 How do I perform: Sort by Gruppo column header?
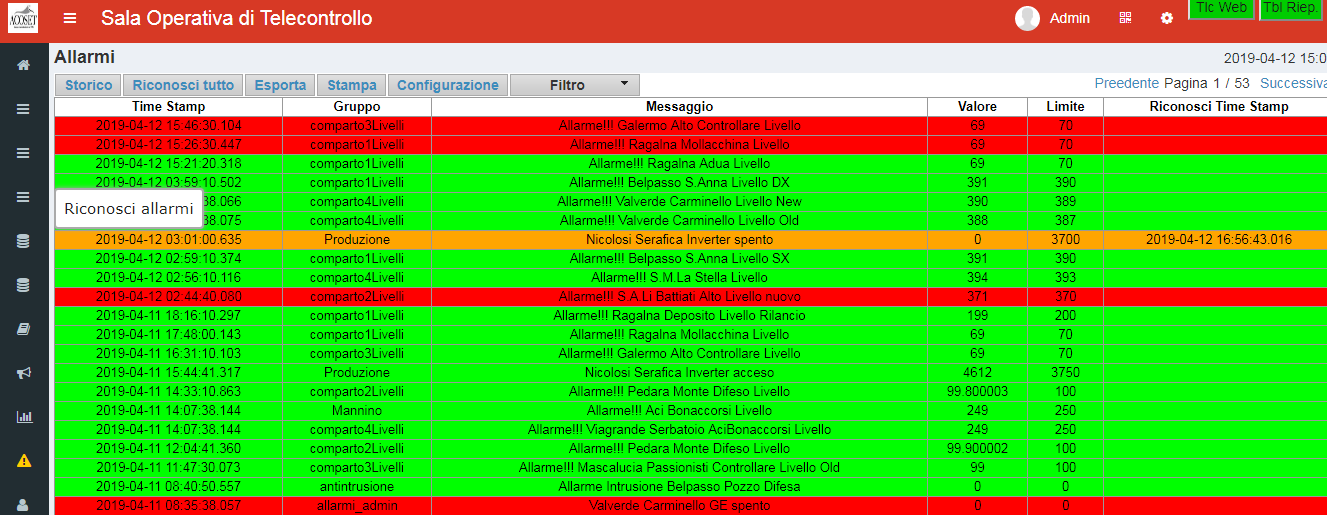(x=357, y=107)
